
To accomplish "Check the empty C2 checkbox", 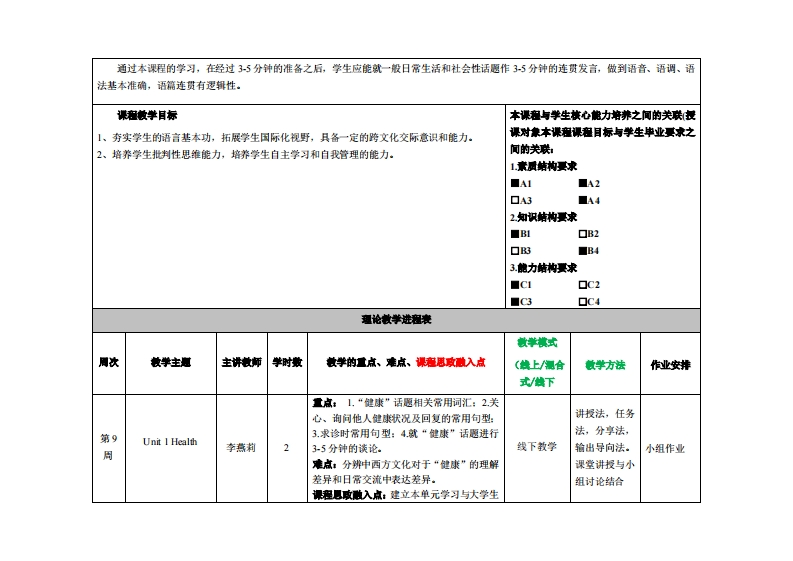I will pyautogui.click(x=583, y=285).
